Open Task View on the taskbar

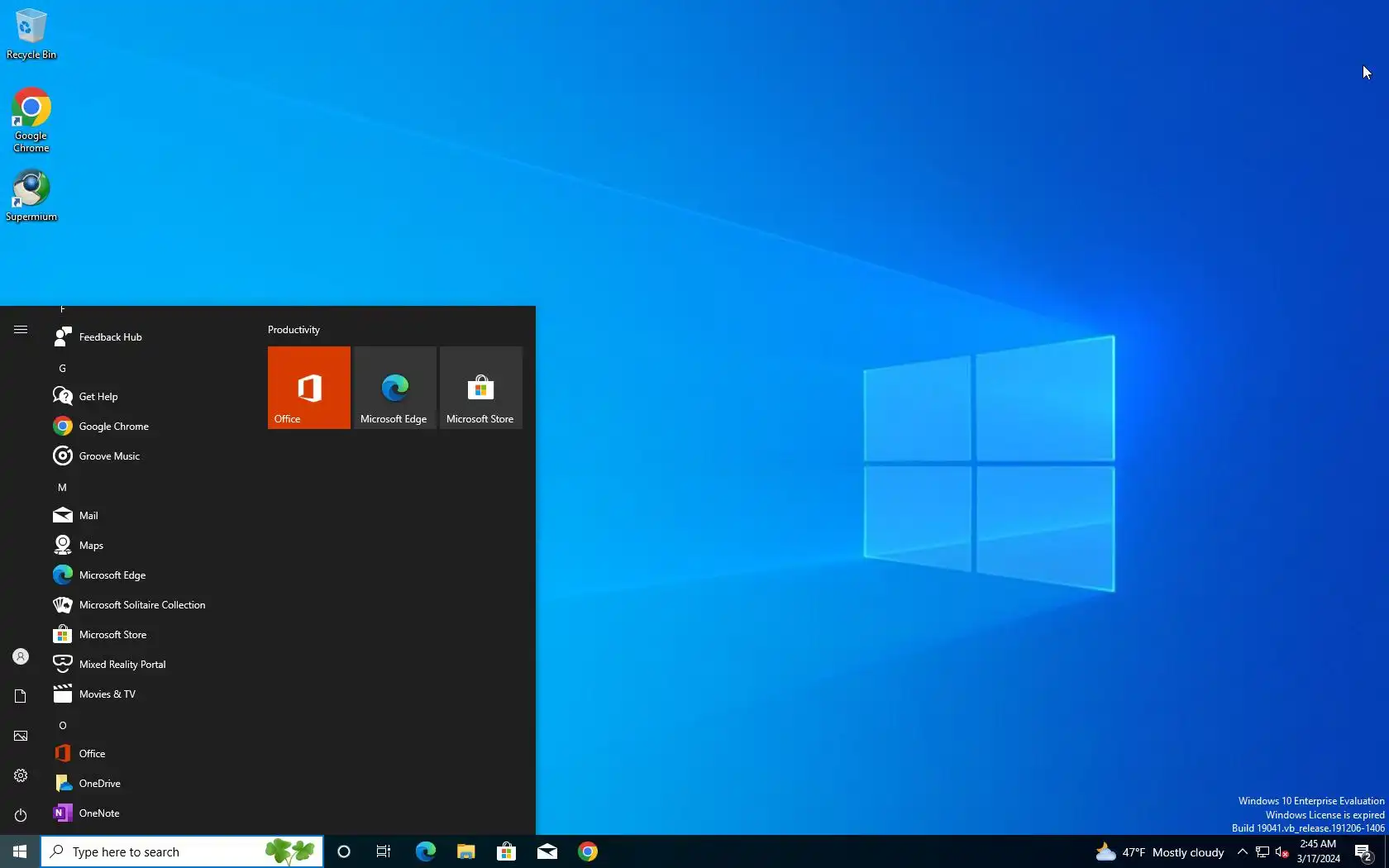(x=384, y=851)
